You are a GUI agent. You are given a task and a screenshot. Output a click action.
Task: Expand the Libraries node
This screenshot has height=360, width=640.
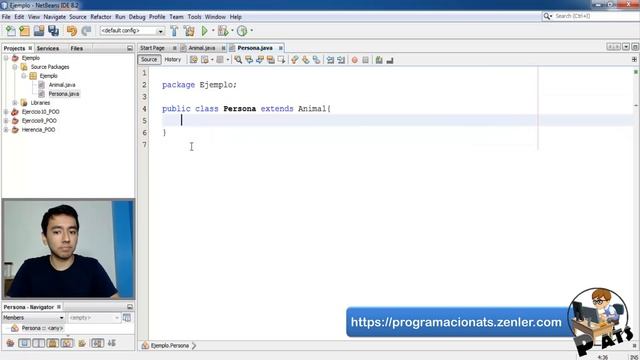click(x=15, y=103)
